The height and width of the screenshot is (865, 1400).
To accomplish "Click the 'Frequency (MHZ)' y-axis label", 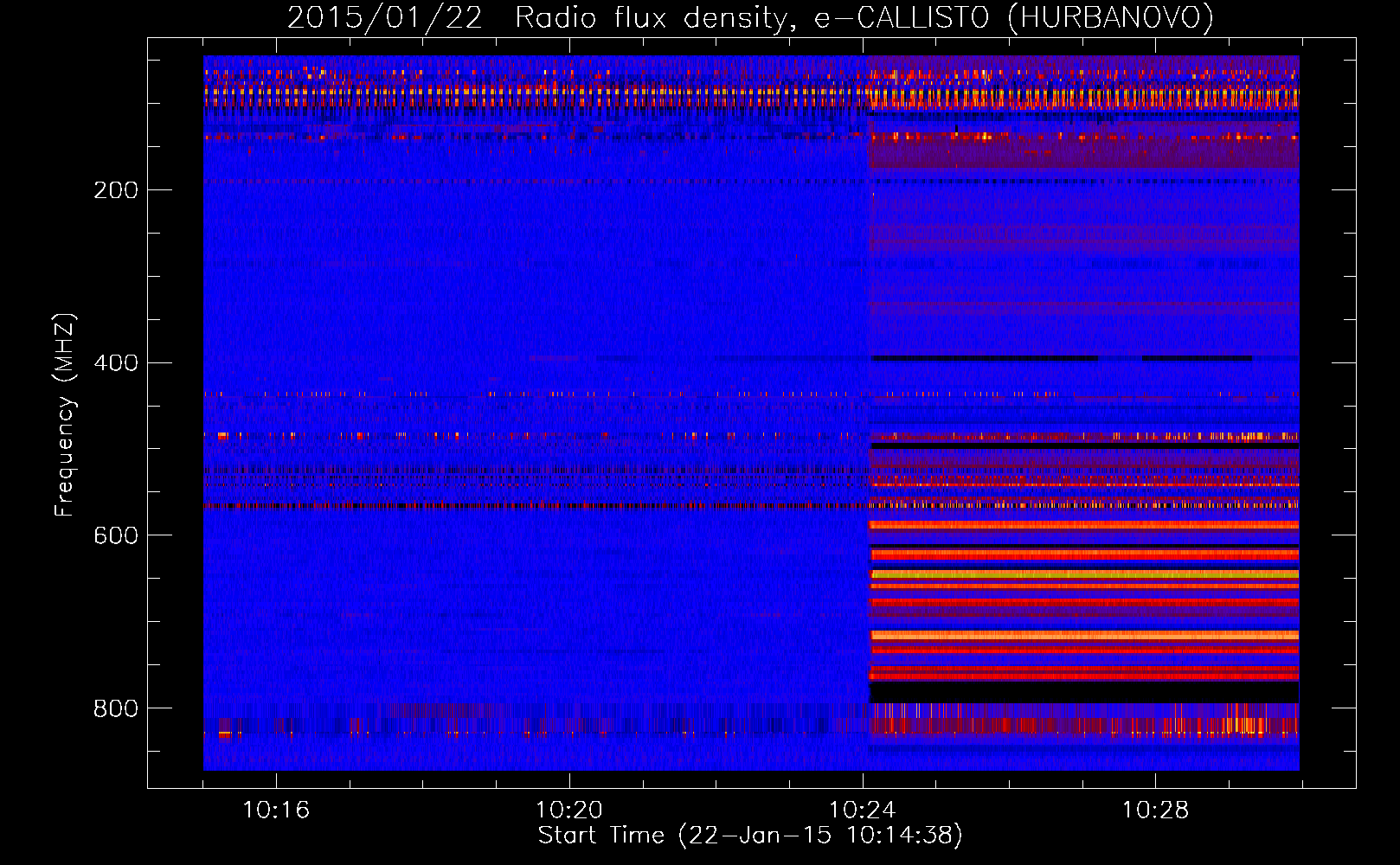I will (x=65, y=415).
